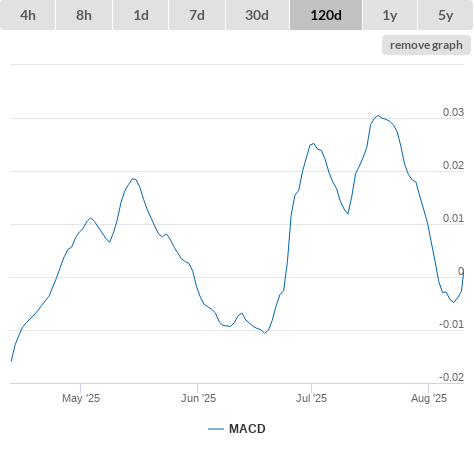Show the 5y time range
This screenshot has width=474, height=455.
pos(445,15)
